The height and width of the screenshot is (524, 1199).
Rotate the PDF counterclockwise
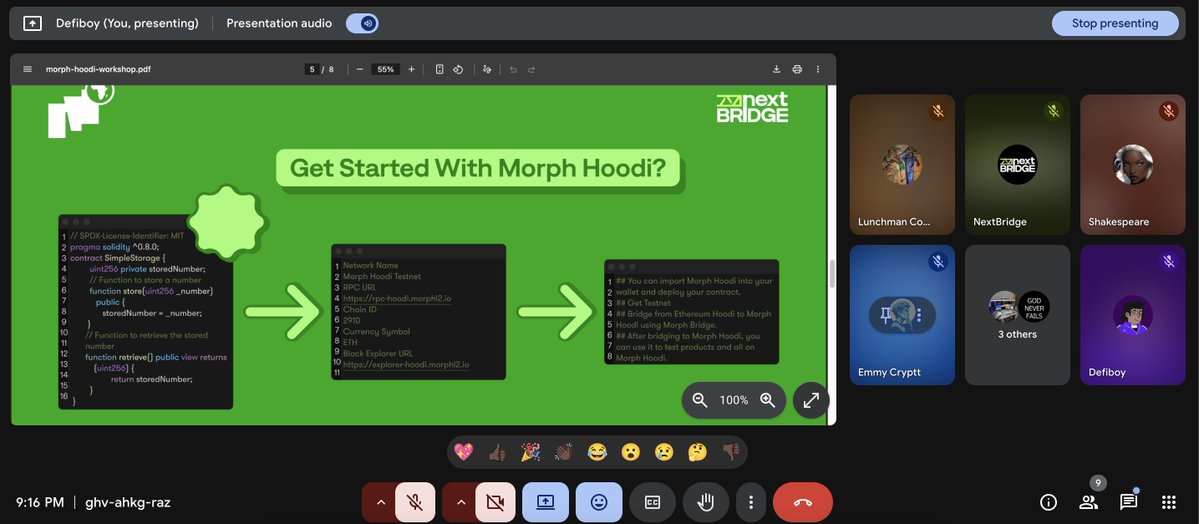[x=458, y=69]
